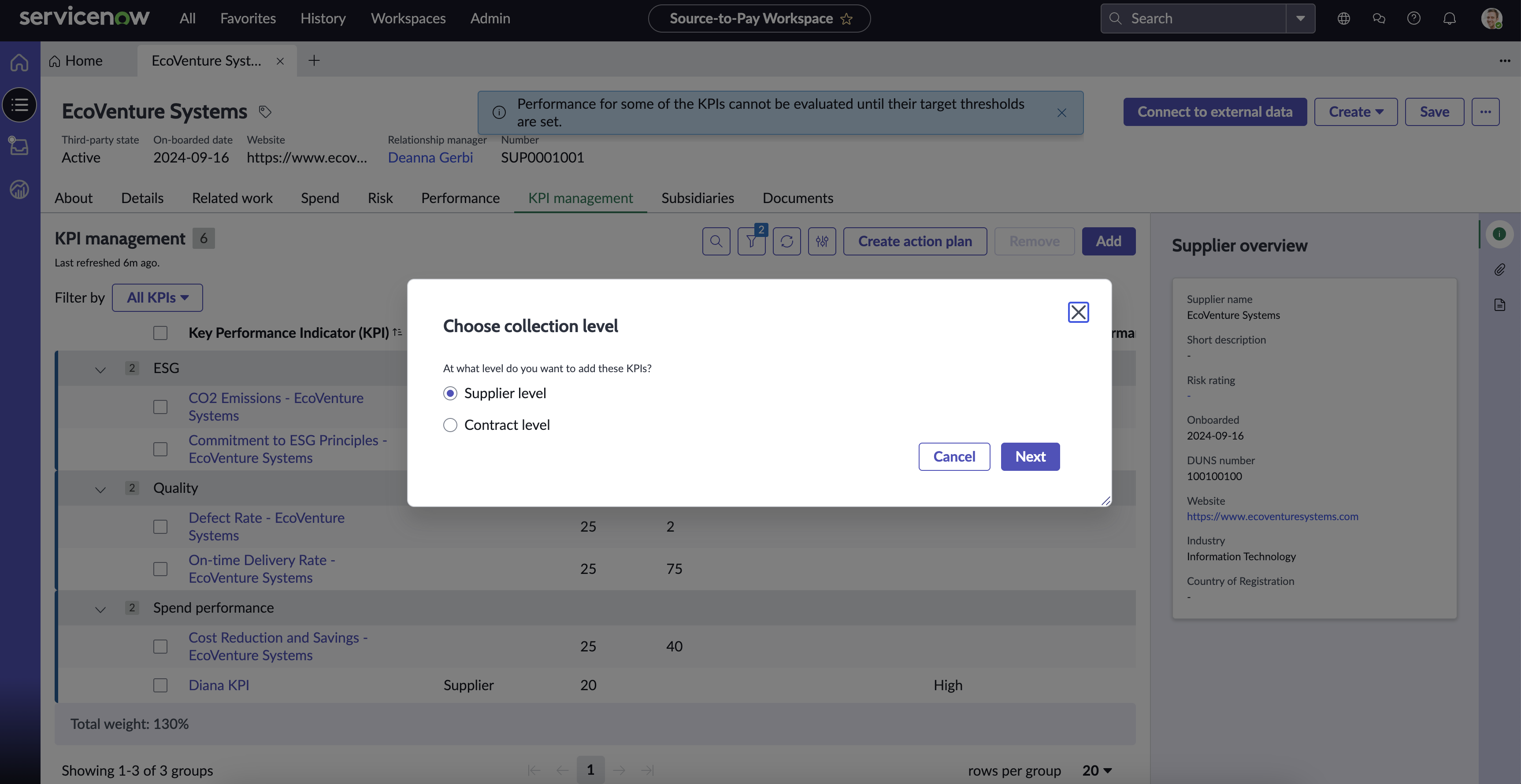Image resolution: width=1521 pixels, height=784 pixels.
Task: Collapse the Spend performance group
Action: click(100, 610)
